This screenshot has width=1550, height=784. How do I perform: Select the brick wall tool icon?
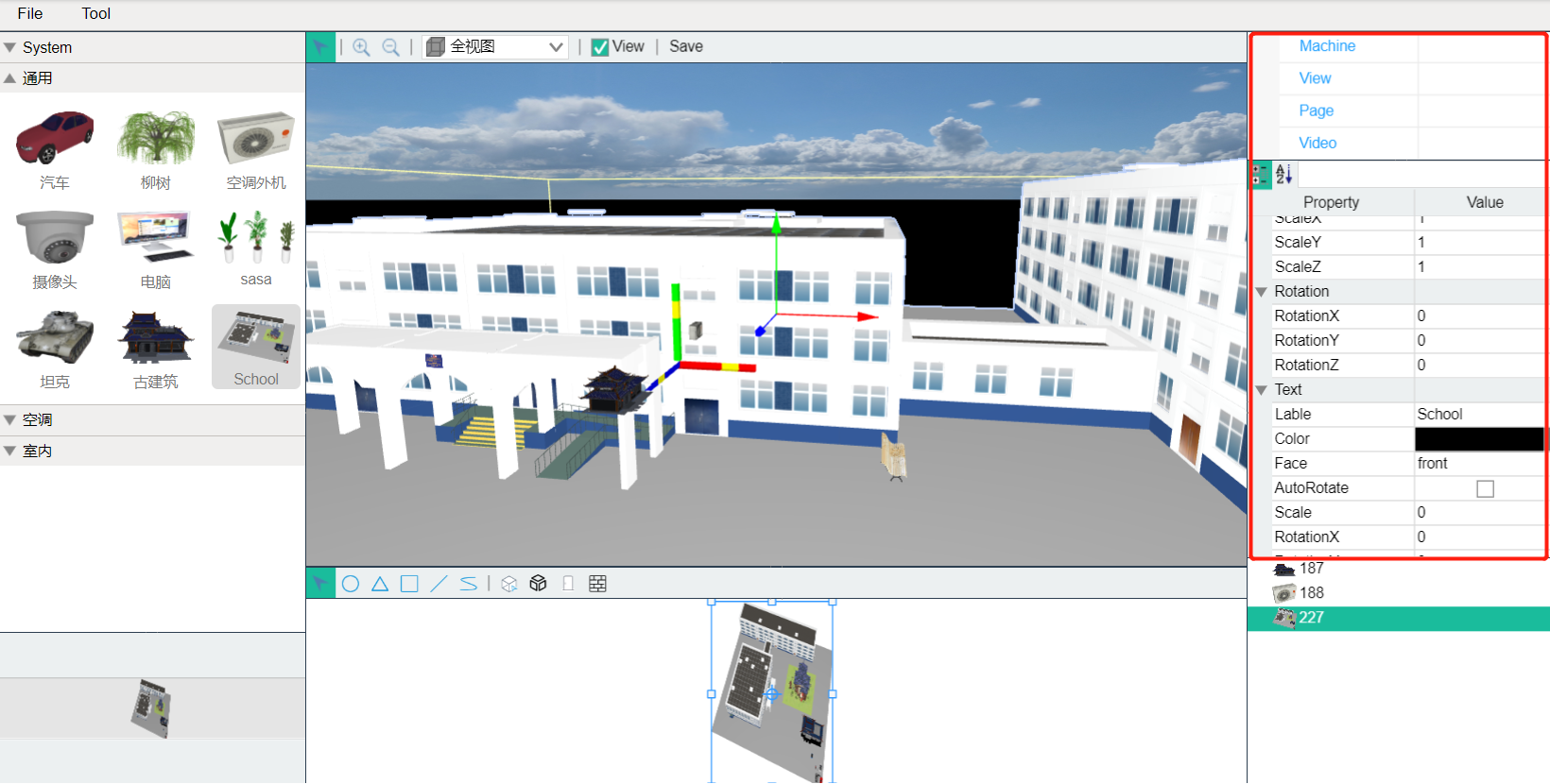[x=597, y=584]
